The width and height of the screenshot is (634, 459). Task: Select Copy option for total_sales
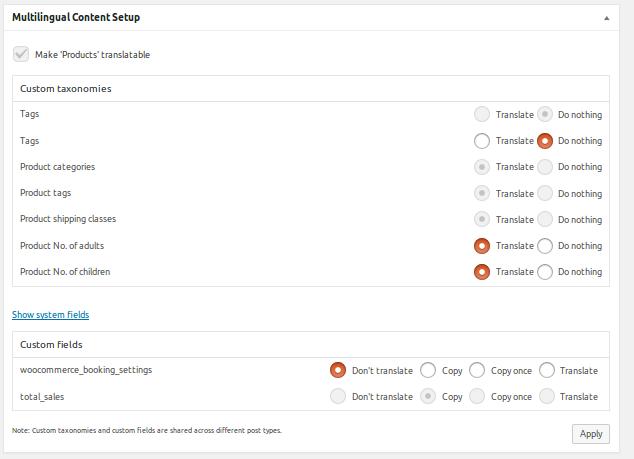click(x=428, y=396)
